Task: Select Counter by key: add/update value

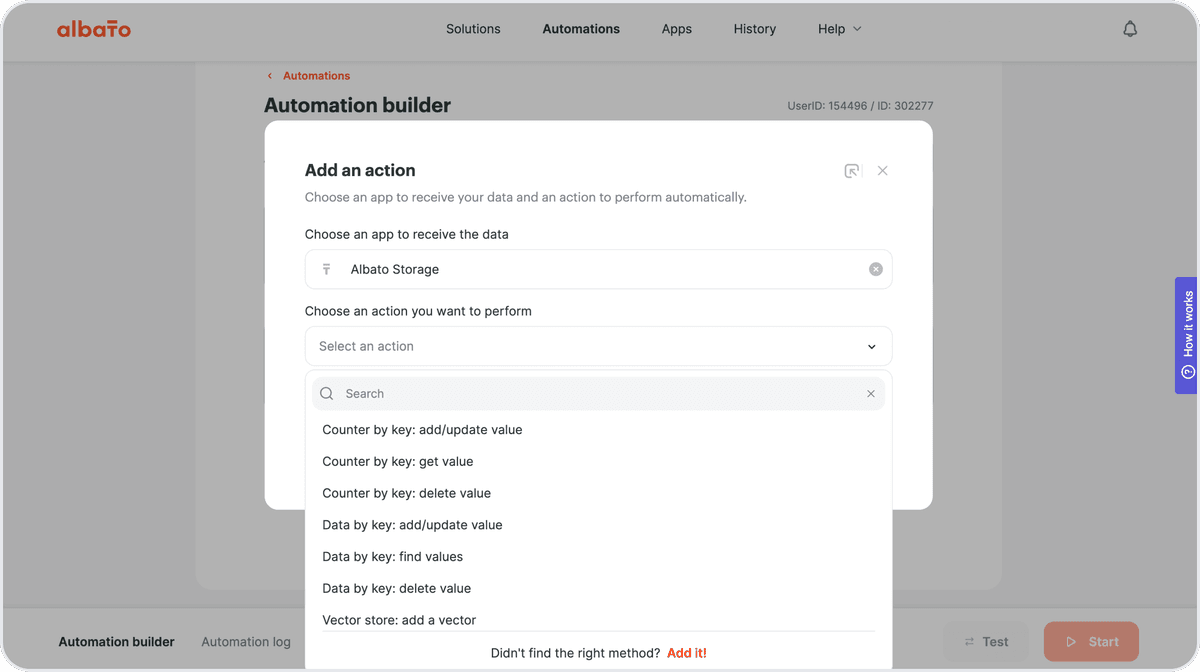Action: point(598,430)
